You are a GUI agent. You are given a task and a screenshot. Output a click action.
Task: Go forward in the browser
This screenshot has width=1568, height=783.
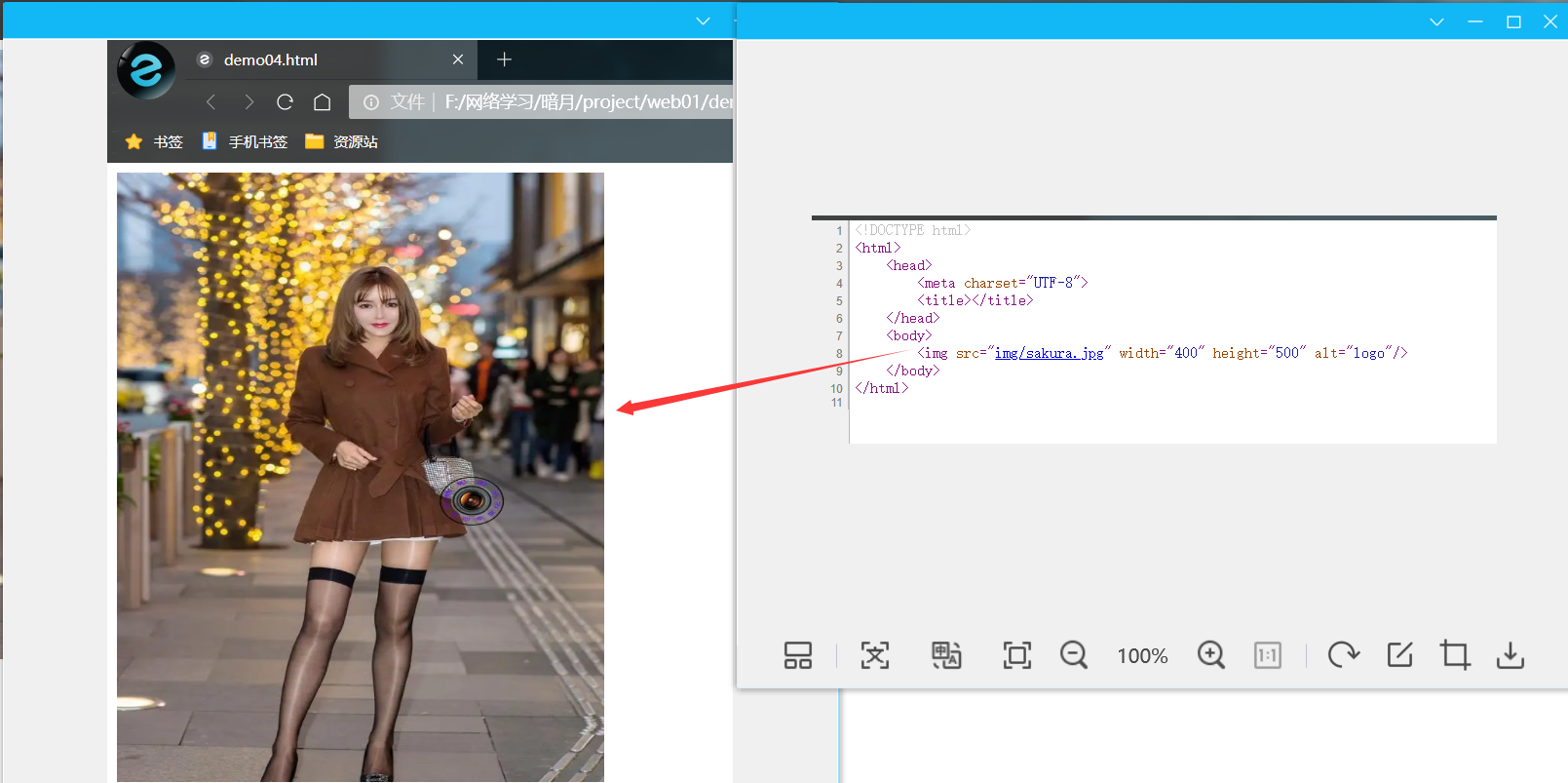tap(249, 101)
